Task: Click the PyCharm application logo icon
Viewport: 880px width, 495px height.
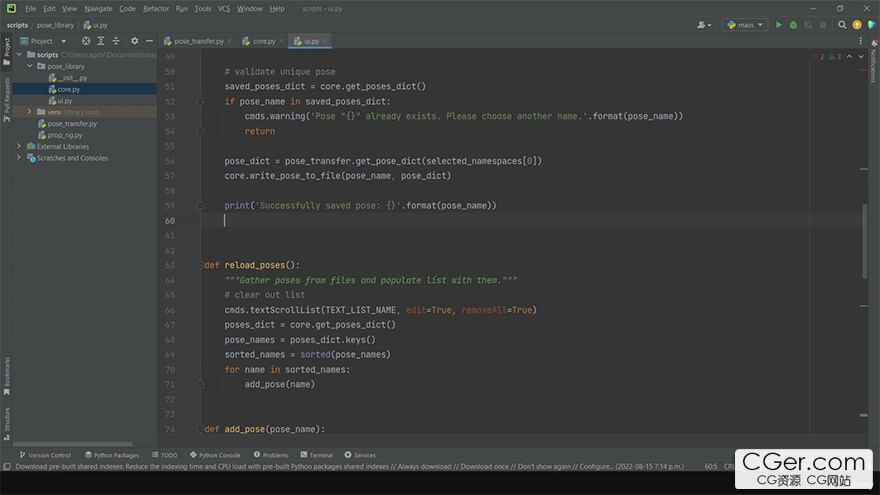Action: point(11,8)
